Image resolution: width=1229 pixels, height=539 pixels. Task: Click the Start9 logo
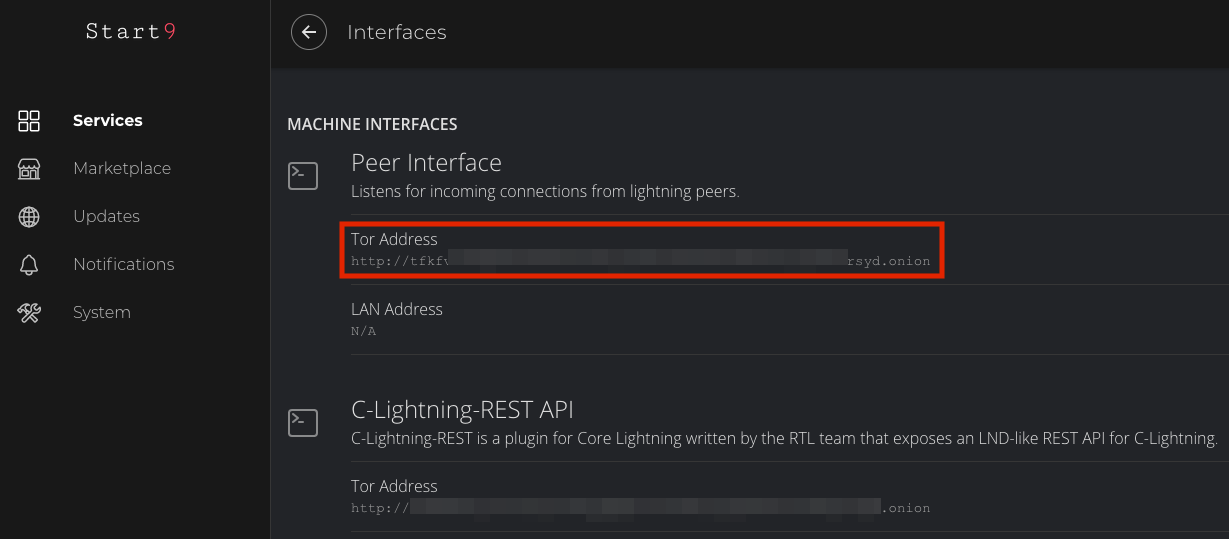pos(131,31)
